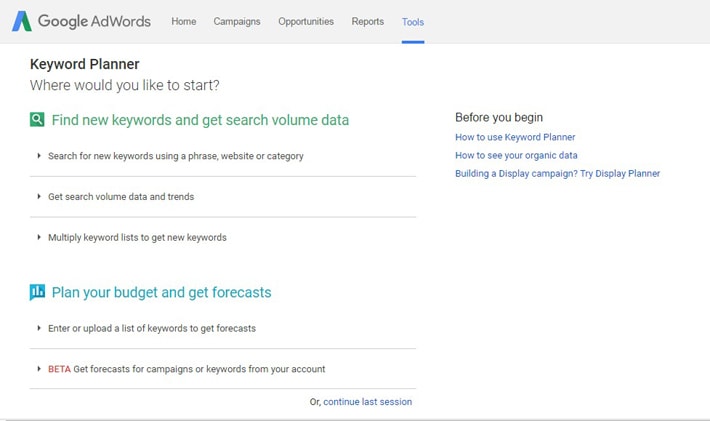The image size is (710, 421).
Task: Expand triangle beside Enter or upload a list
Action: 39,328
